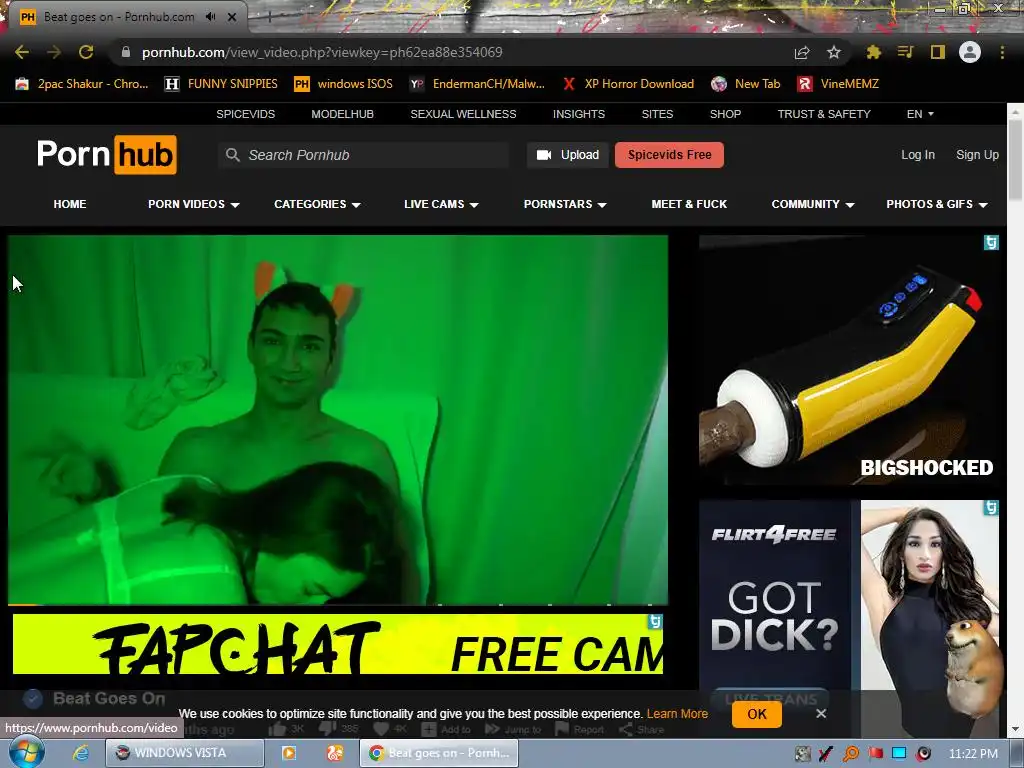This screenshot has width=1024, height=768.
Task: Toggle the Chrome side panel icon
Action: [x=938, y=52]
